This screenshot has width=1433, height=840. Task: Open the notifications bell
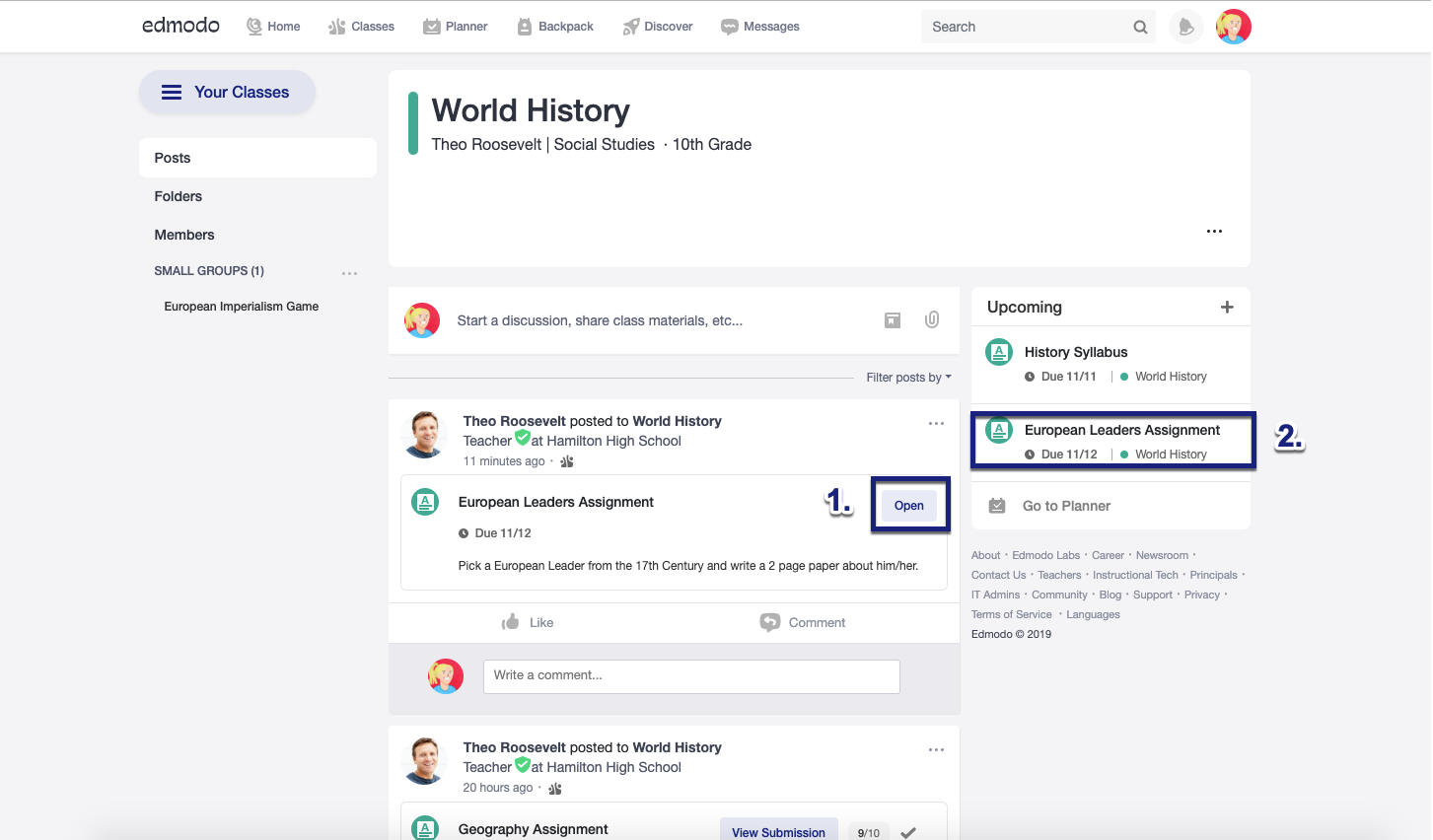1186,27
